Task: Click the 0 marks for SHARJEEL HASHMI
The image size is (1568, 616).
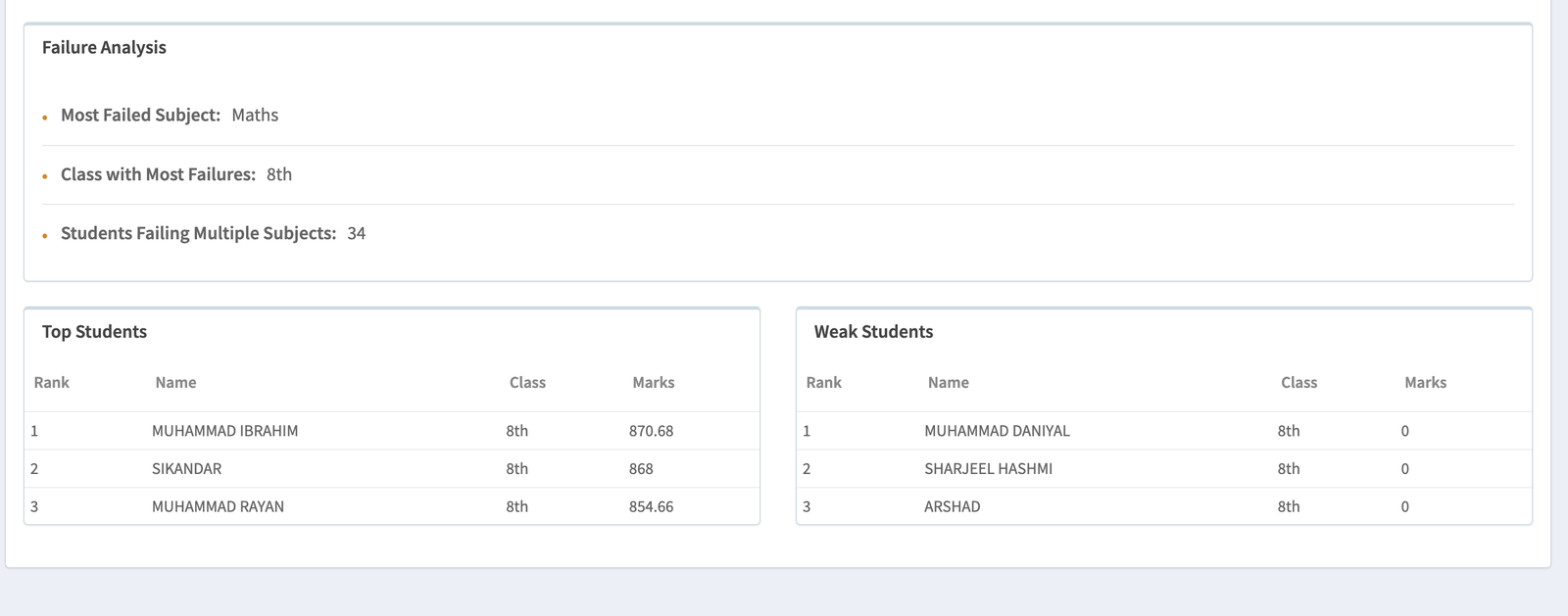Action: click(x=1405, y=469)
